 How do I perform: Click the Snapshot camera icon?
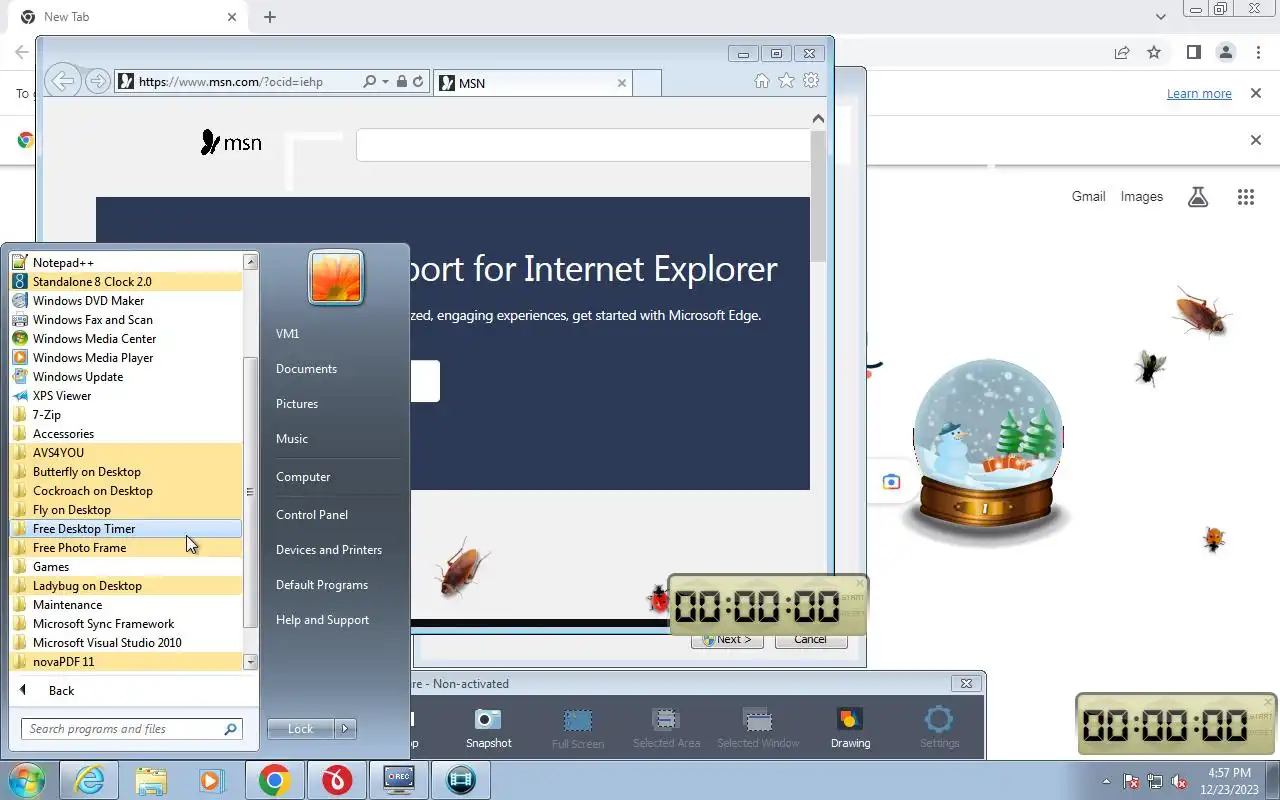point(488,720)
